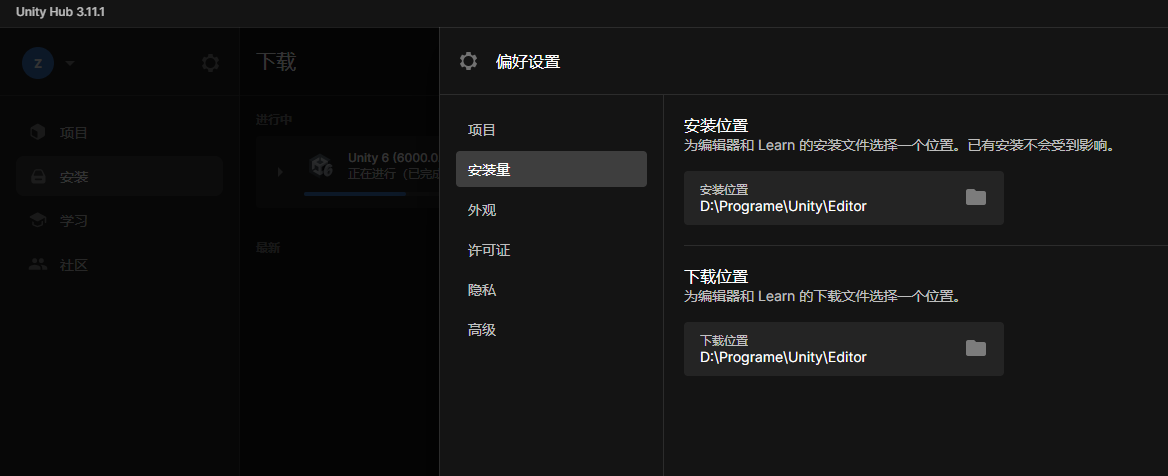1168x476 pixels.
Task: Click the 下载 panel title
Action: [x=276, y=62]
